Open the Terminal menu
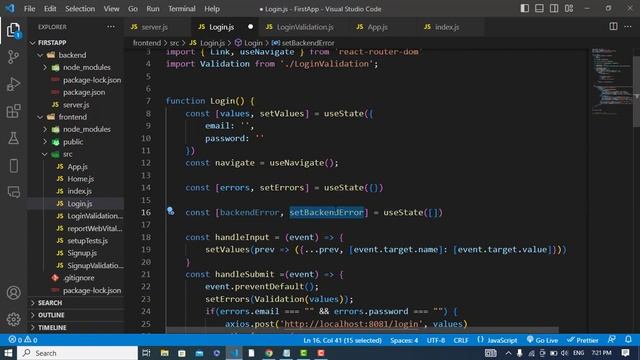640x360 pixels. tap(182, 9)
